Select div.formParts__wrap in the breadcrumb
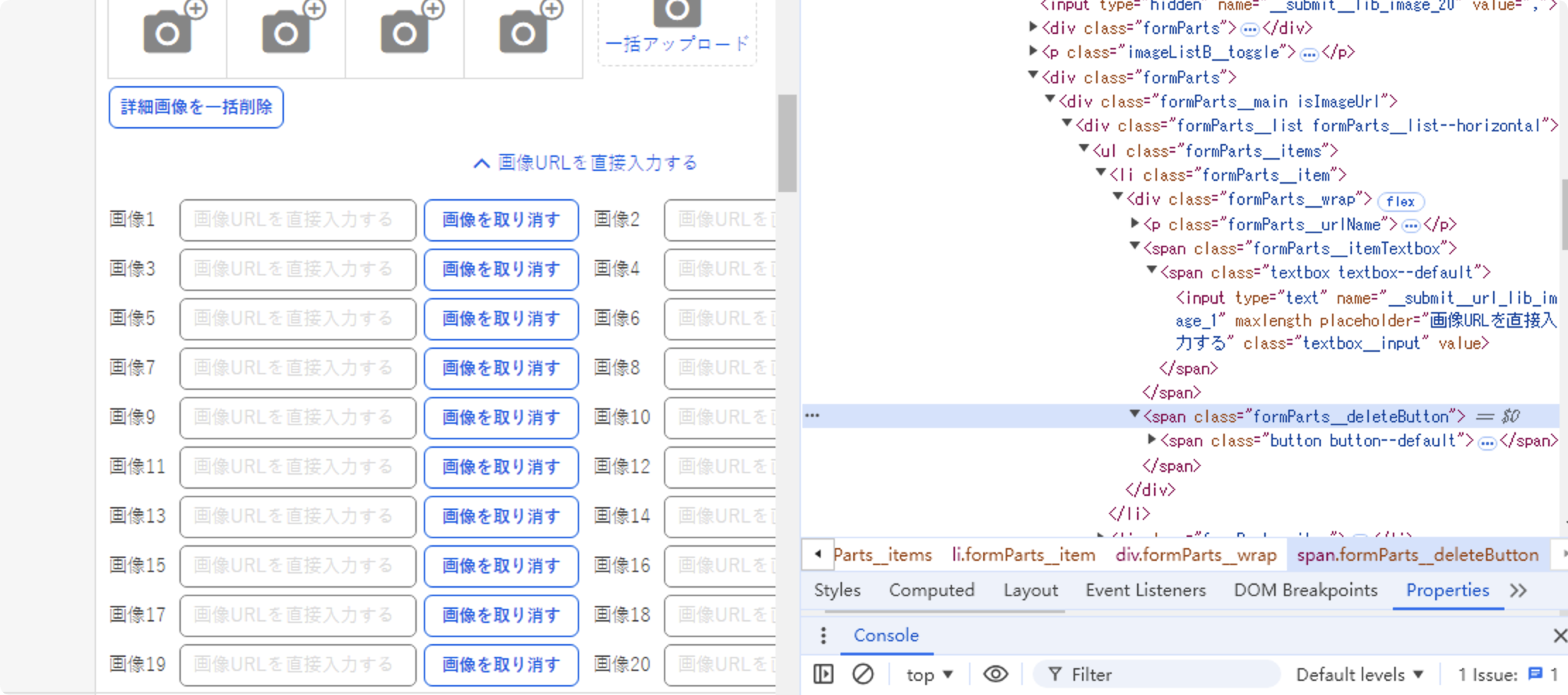Image resolution: width=1568 pixels, height=695 pixels. (x=1196, y=555)
